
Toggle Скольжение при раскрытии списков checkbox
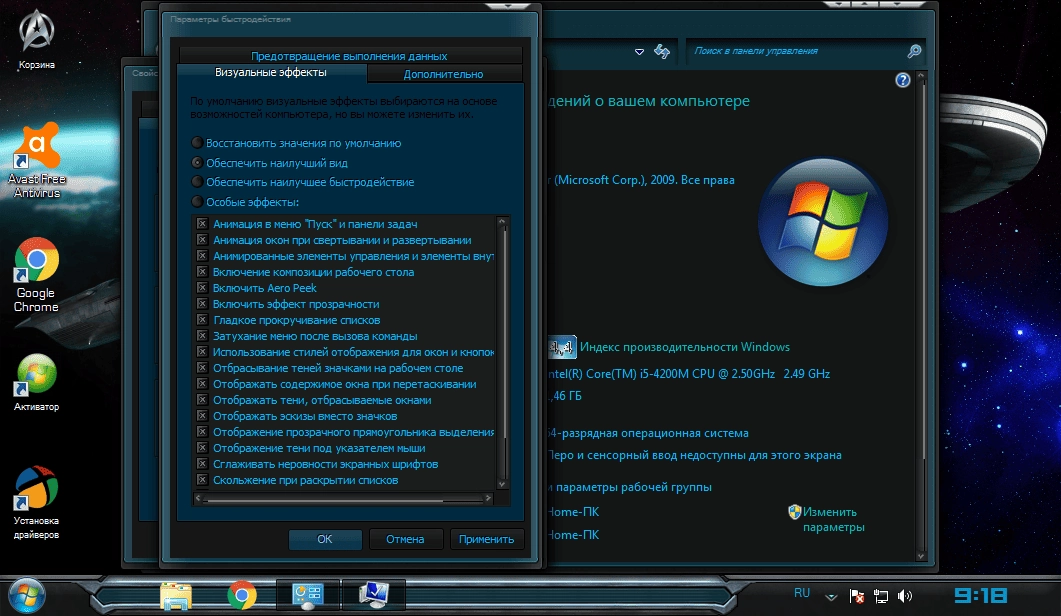click(x=202, y=480)
